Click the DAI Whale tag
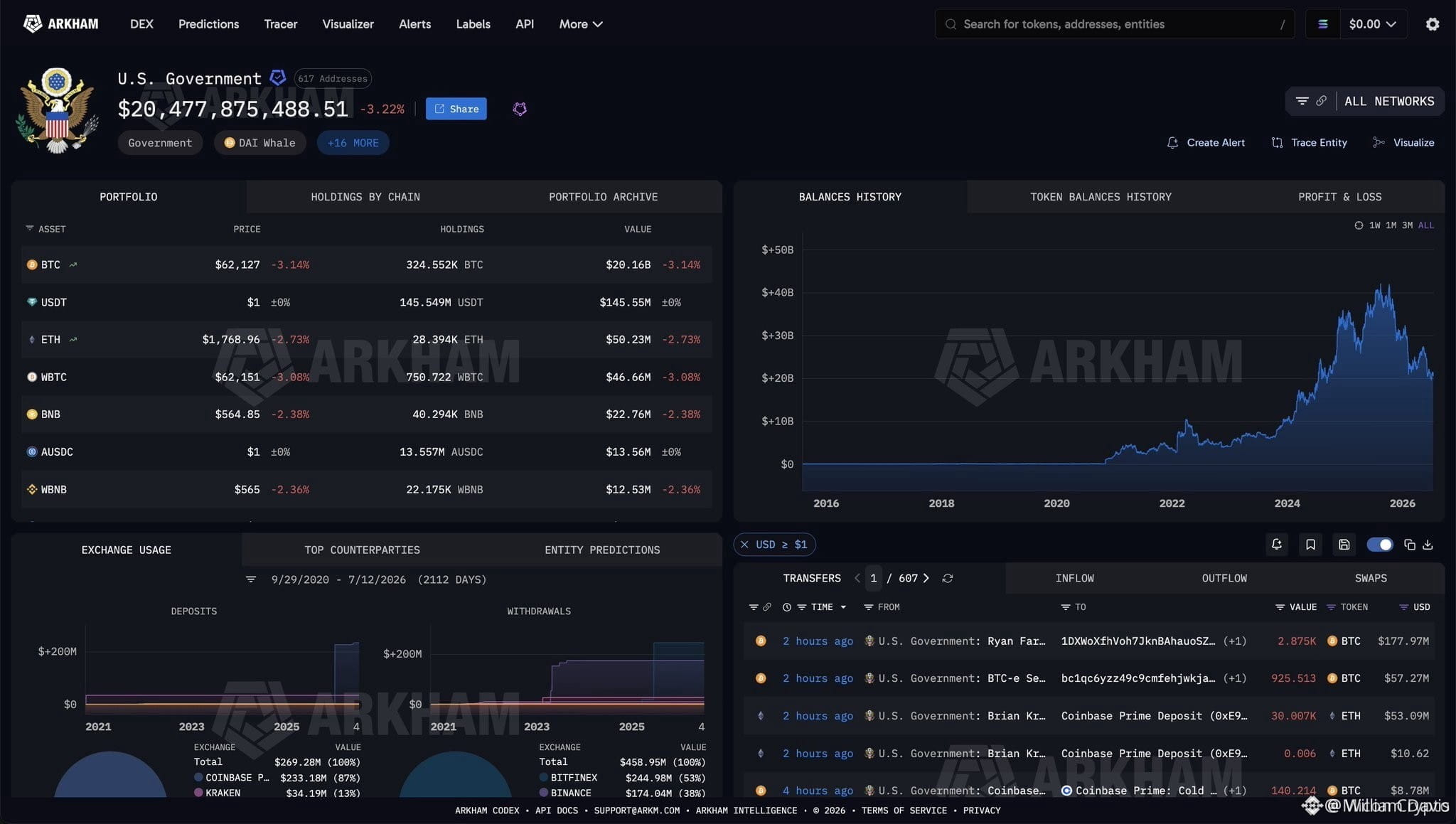 pos(260,143)
